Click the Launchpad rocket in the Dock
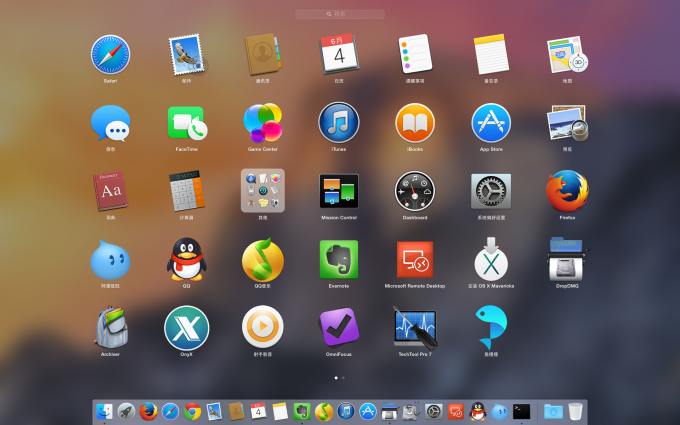 click(x=126, y=411)
